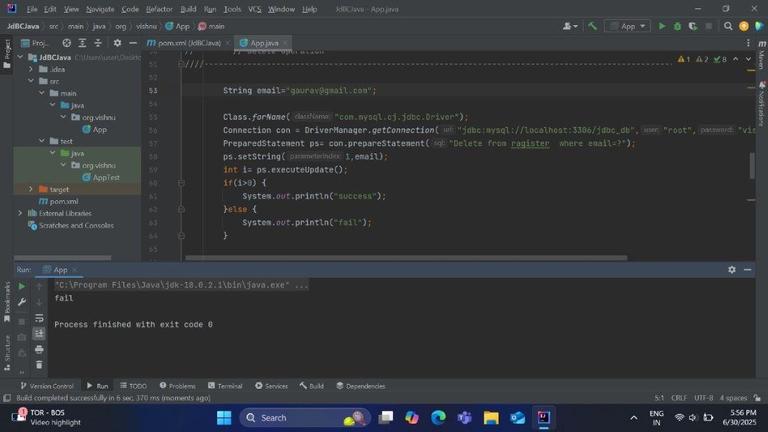Open Project panel settings gear
The height and width of the screenshot is (432, 768).
117,43
